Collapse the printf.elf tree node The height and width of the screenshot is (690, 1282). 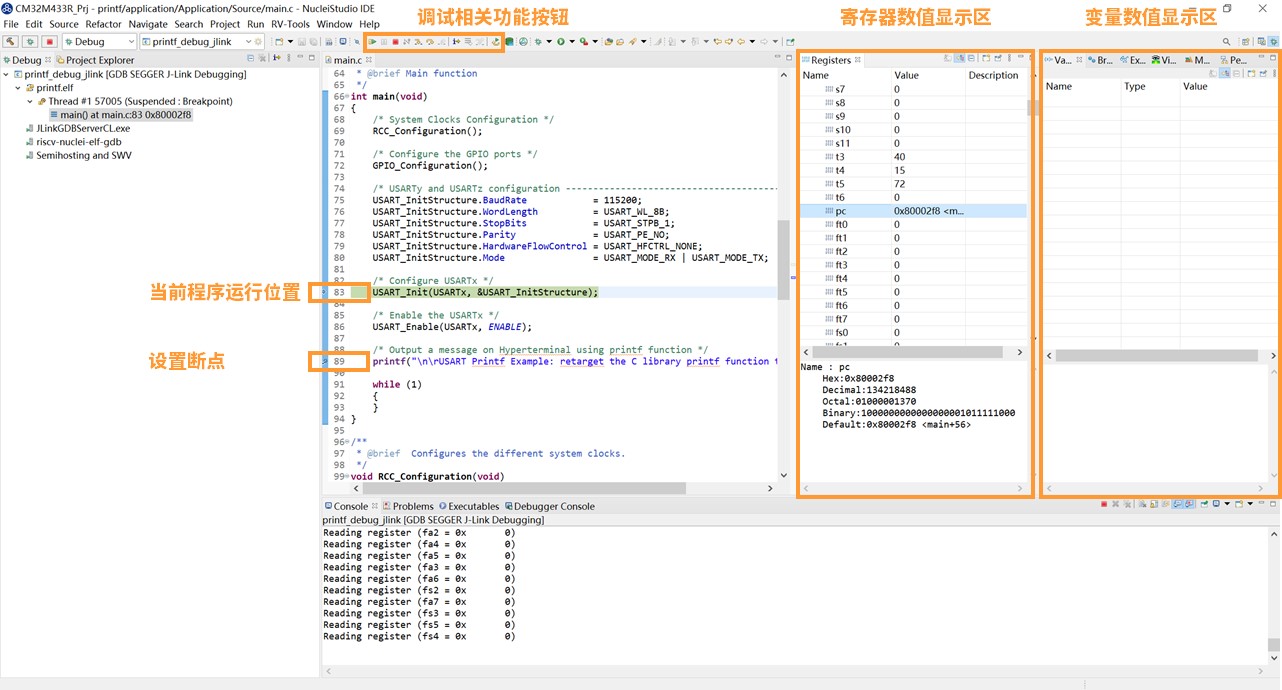tap(18, 88)
